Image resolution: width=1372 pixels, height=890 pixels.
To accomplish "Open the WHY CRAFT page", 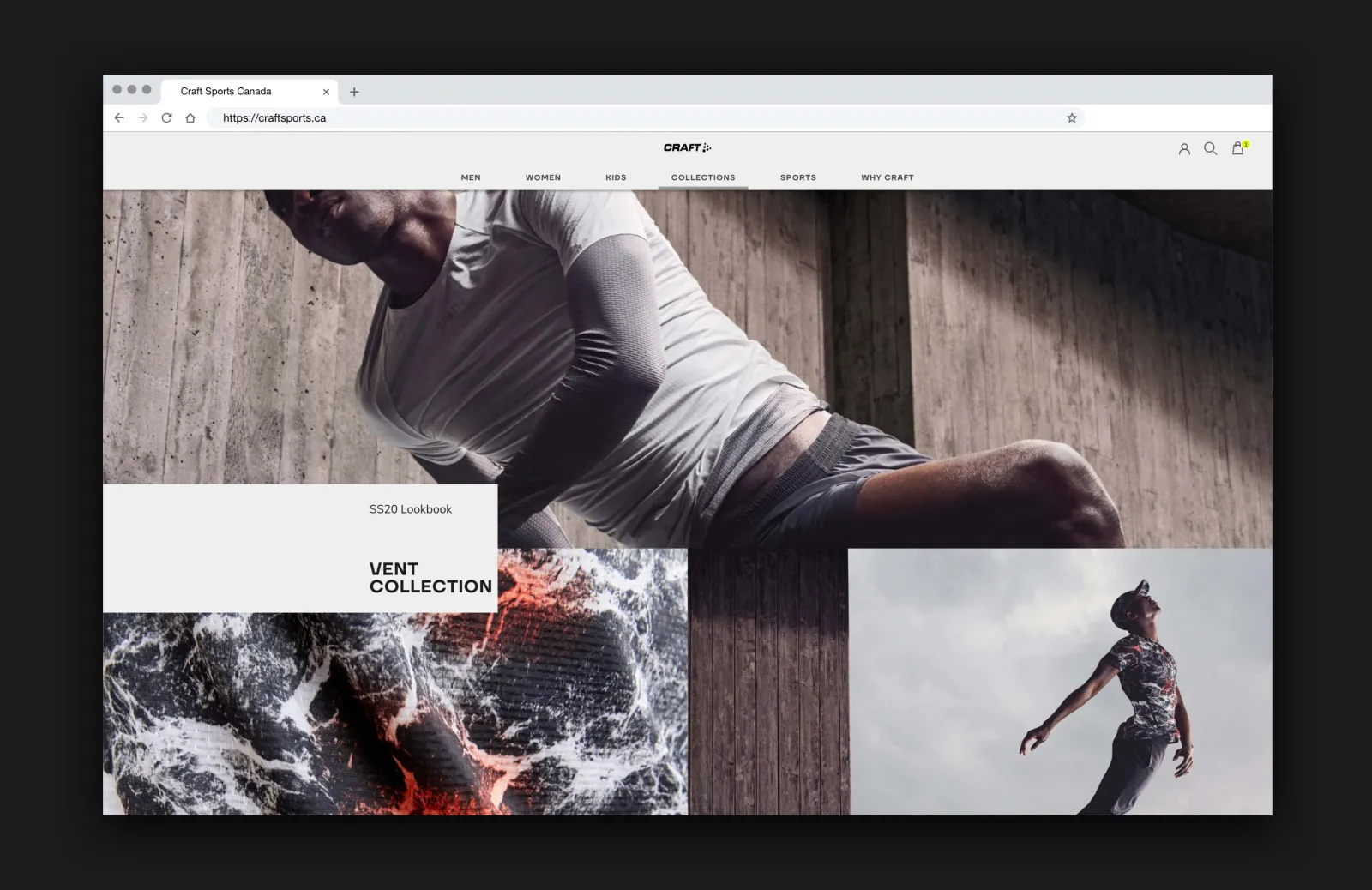I will tap(887, 177).
